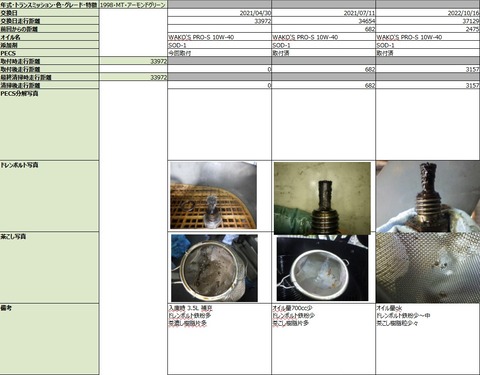Click the notes cell starting with オイル量ok
This screenshot has width=480, height=375.
428,339
